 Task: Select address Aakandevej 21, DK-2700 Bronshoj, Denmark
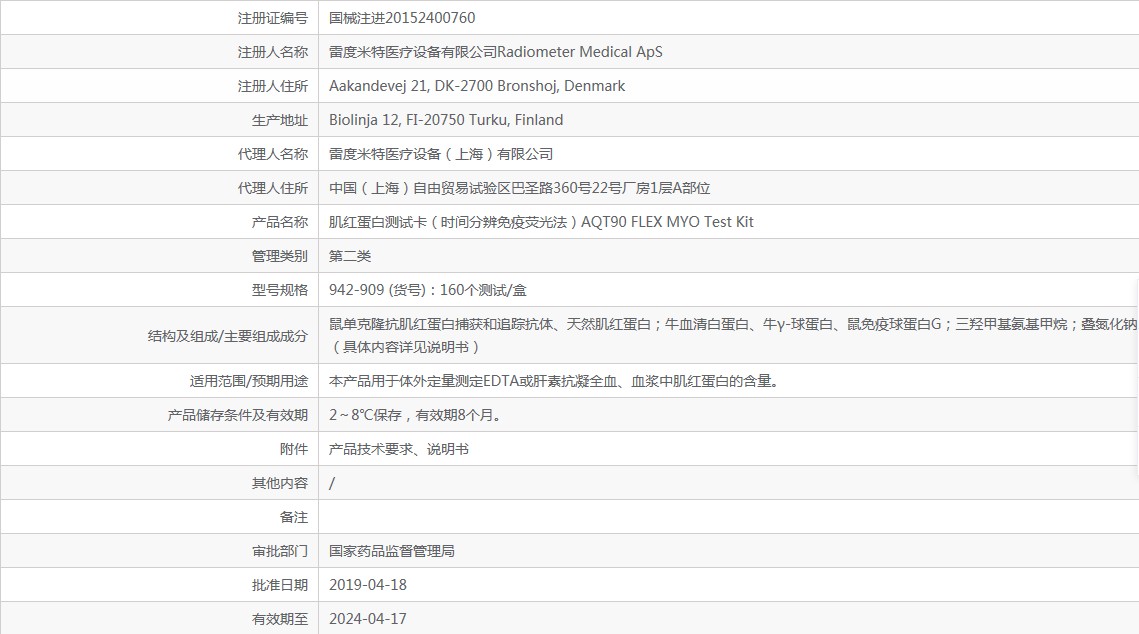pyautogui.click(x=477, y=86)
